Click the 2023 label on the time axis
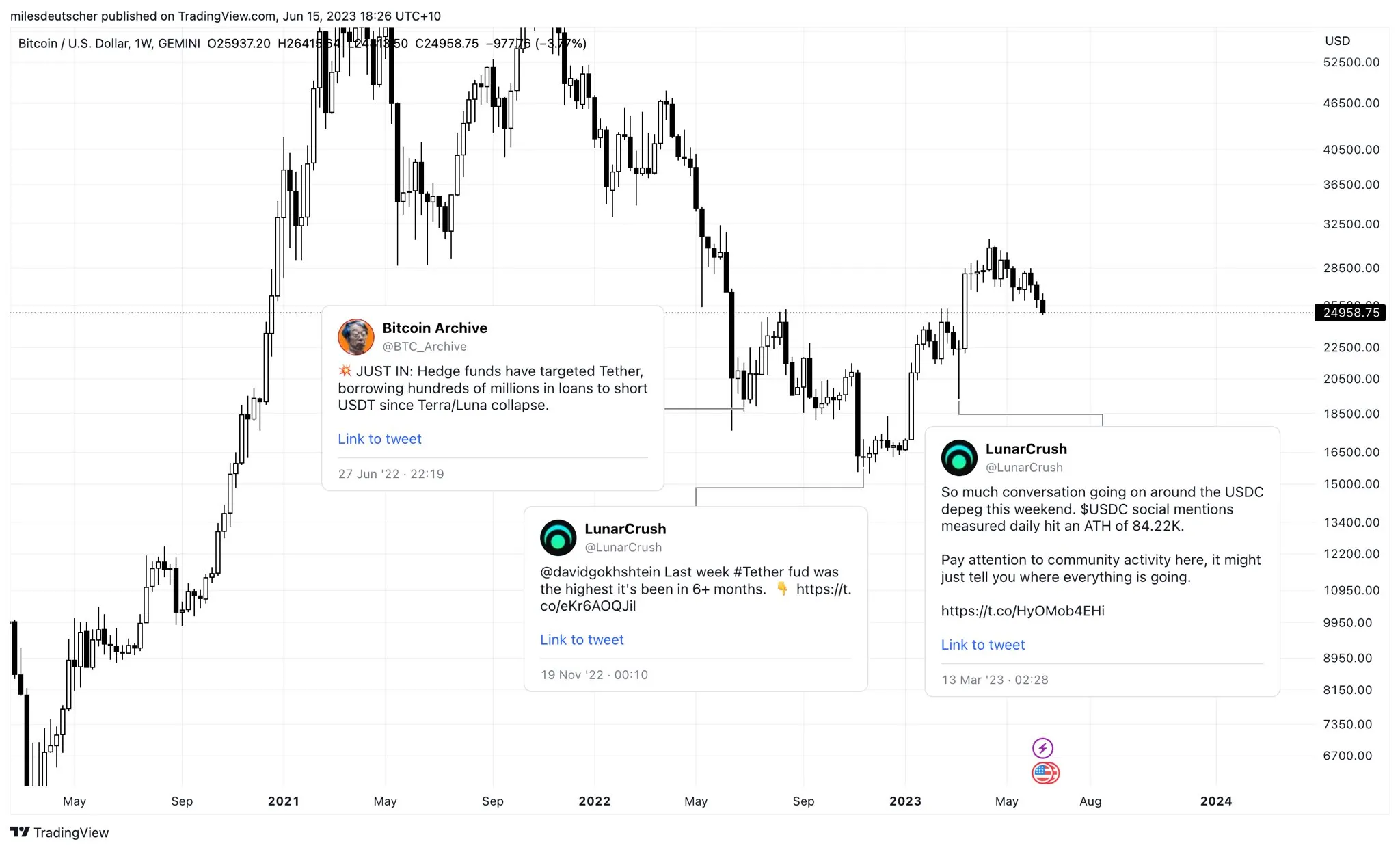This screenshot has height=850, width=1400. 906,801
